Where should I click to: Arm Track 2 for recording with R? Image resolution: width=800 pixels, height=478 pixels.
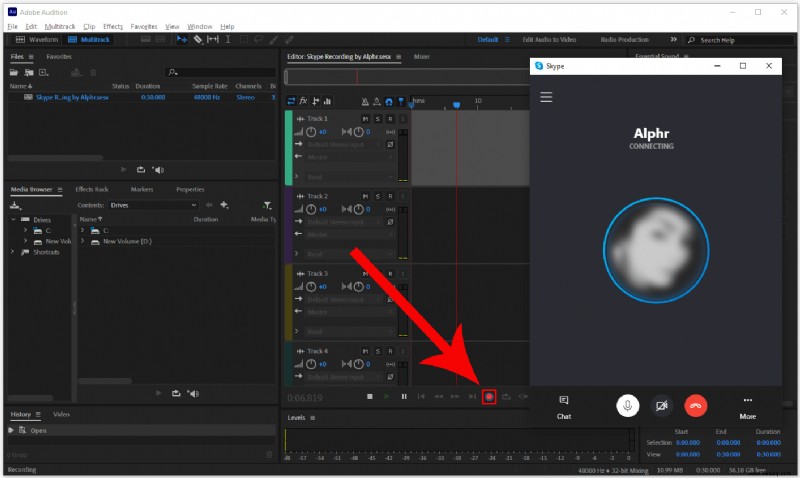coord(390,196)
